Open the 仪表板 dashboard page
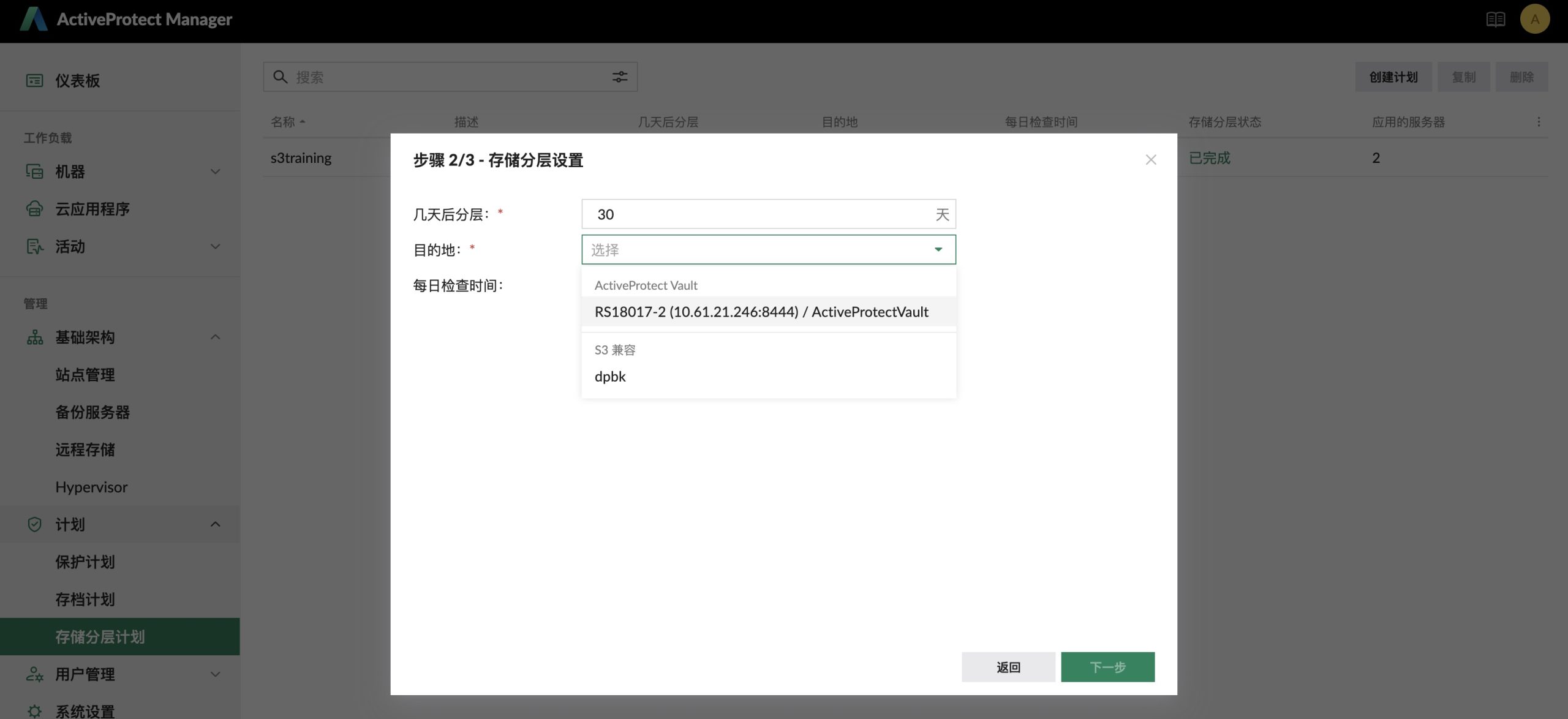 tap(77, 81)
